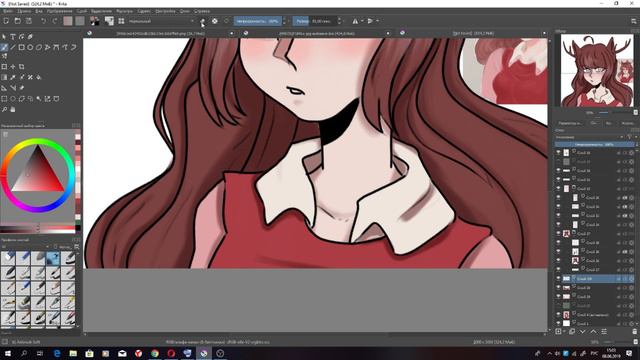Select the Color Picker eyedropper tool
The width and height of the screenshot is (640, 360).
pos(13,77)
